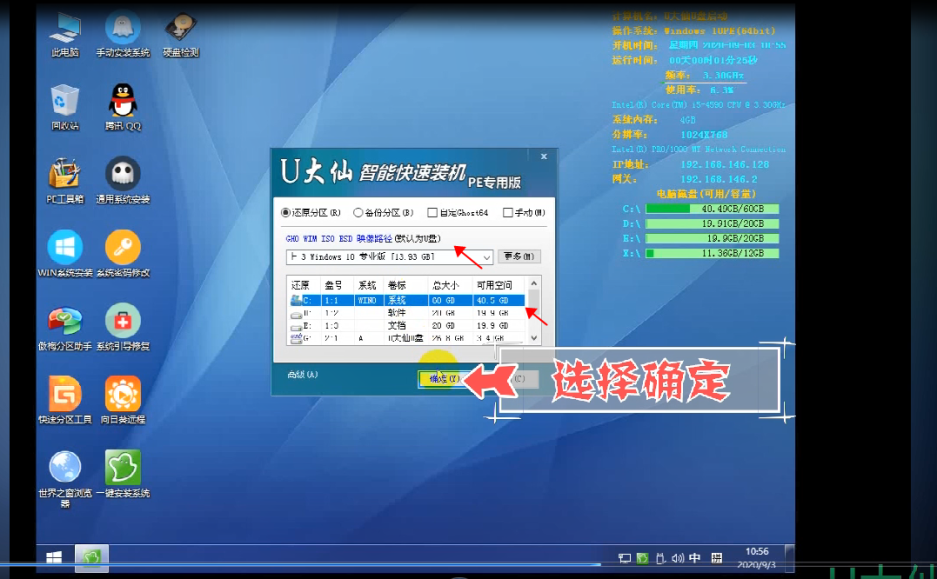Click partition list scroll-down arrow
Viewport: 937px width, 579px height.
(x=534, y=338)
